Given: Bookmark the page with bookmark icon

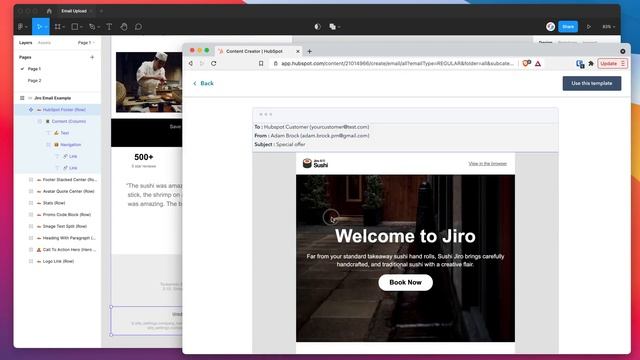Looking at the screenshot, I should tap(261, 63).
